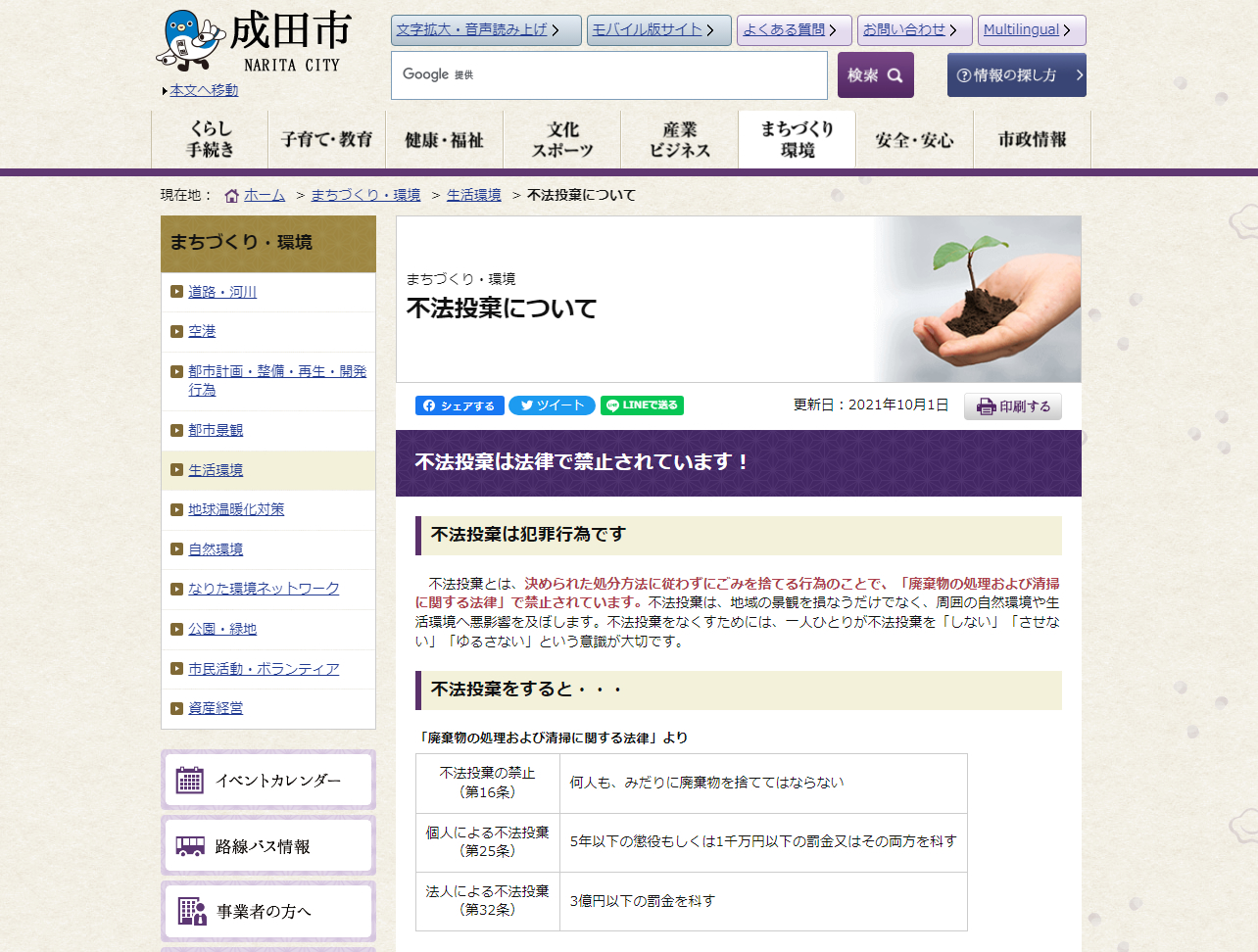1258x952 pixels.
Task: Click the home icon in breadcrumb
Action: tap(232, 196)
